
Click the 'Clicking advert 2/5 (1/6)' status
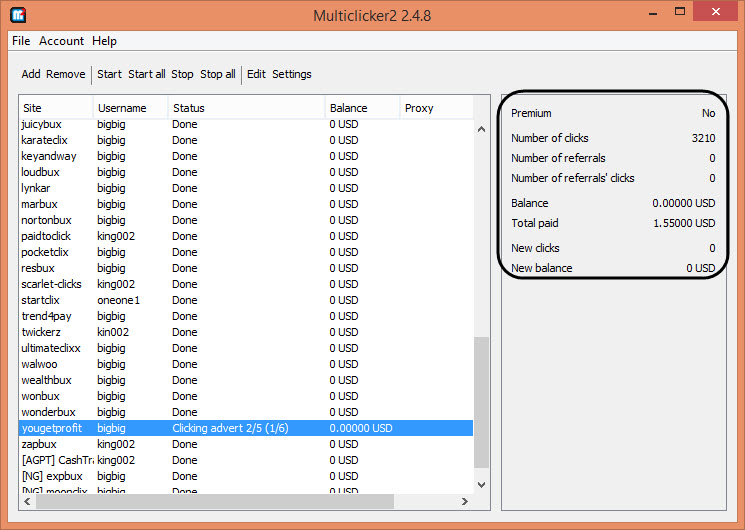coord(230,428)
